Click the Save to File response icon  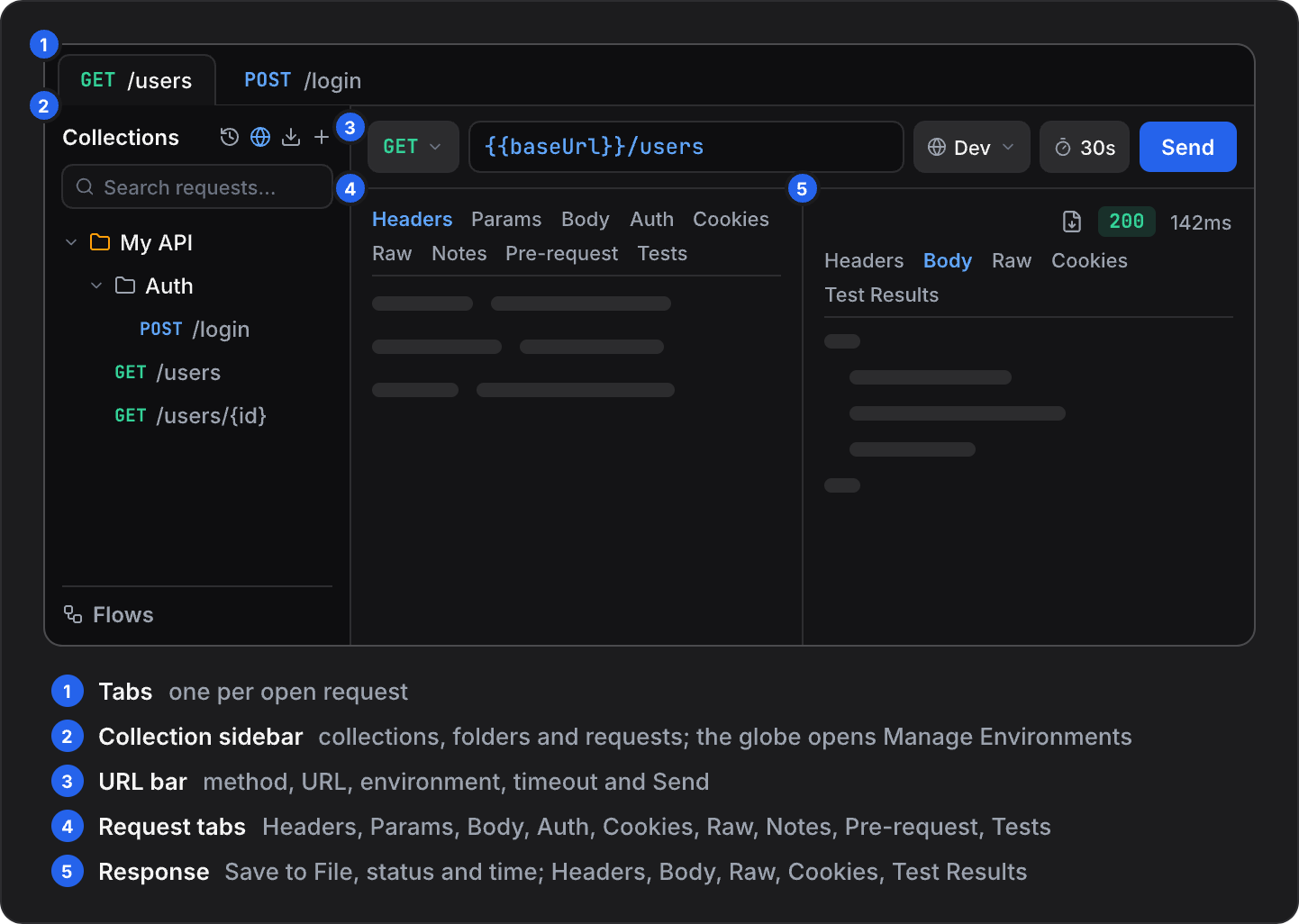point(1072,222)
